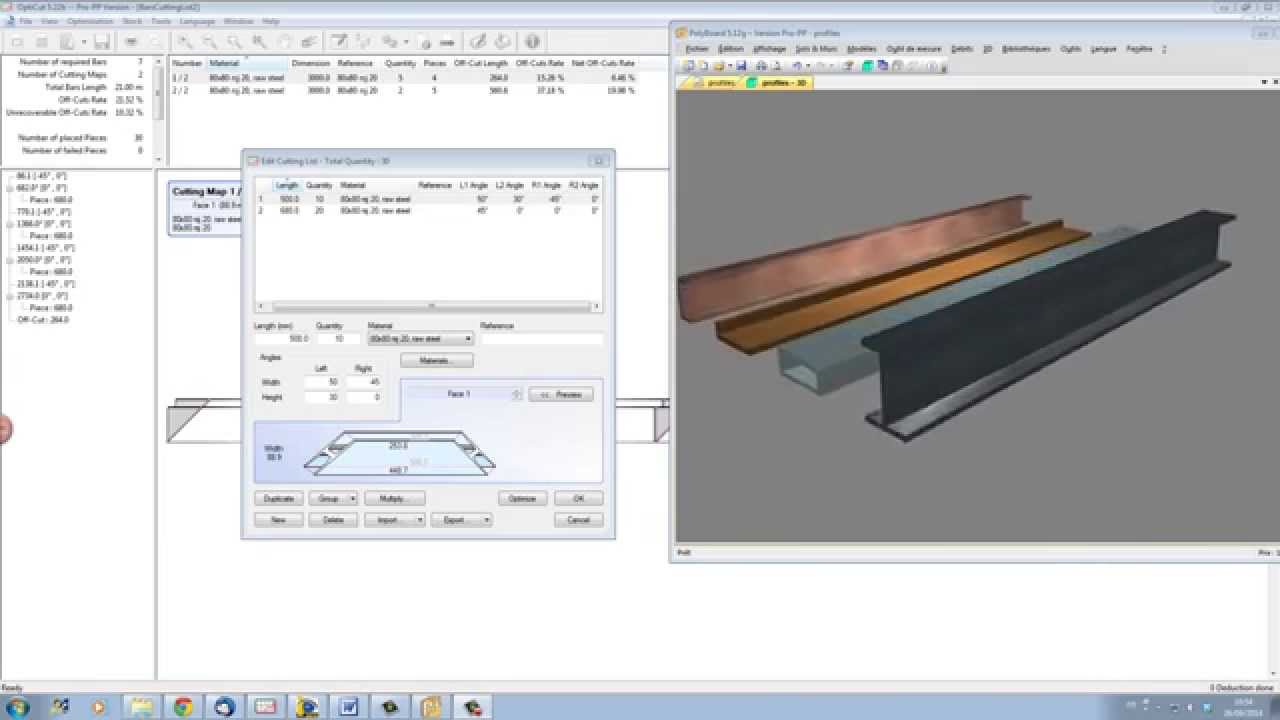Click the L1 Angle column header
The width and height of the screenshot is (1280, 720).
473,185
